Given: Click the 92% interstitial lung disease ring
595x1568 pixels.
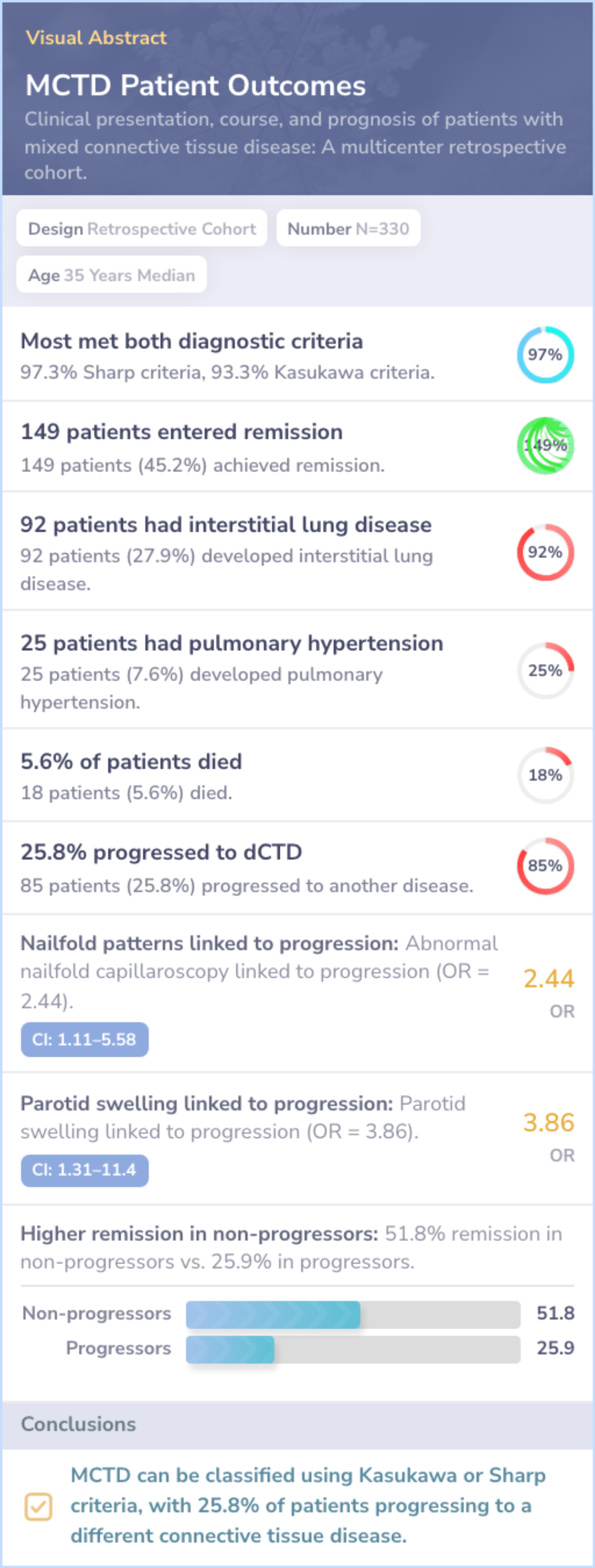Looking at the screenshot, I should pyautogui.click(x=545, y=552).
